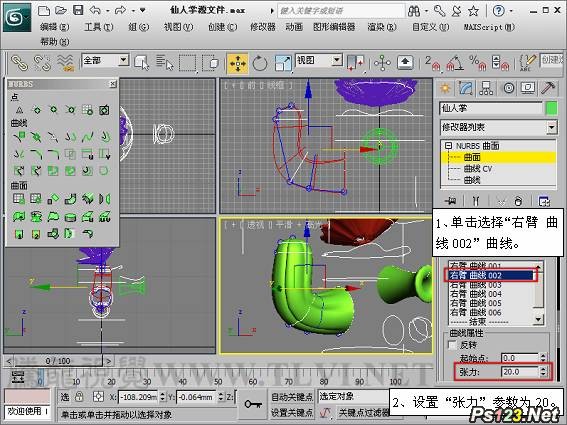The width and height of the screenshot is (567, 425).
Task: Click the 关键点过滤器 button
Action: pyautogui.click(x=363, y=412)
